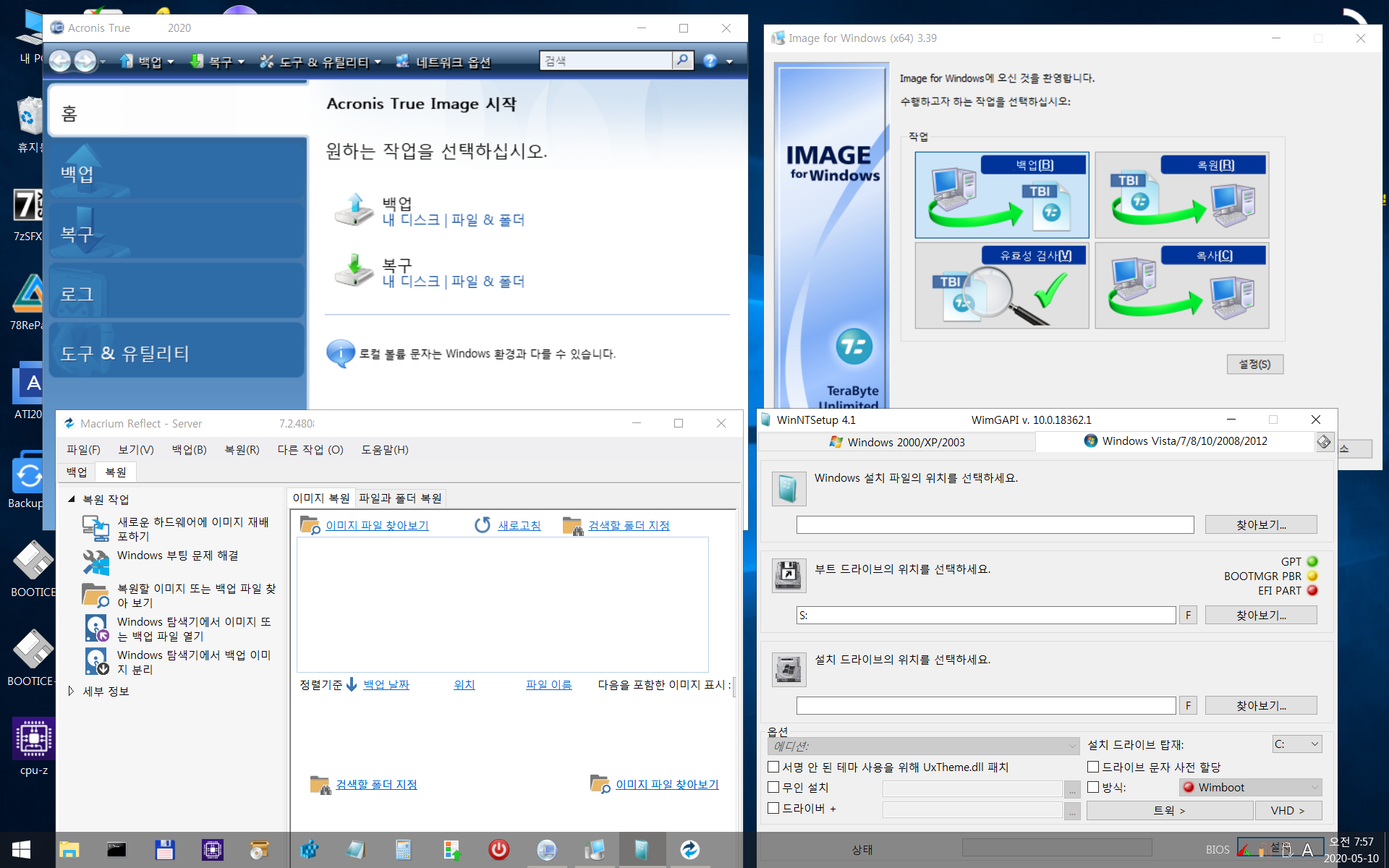The image size is (1389, 868).
Task: Click top 이미지 파일 찾아보기 link in Macrium
Action: click(377, 525)
